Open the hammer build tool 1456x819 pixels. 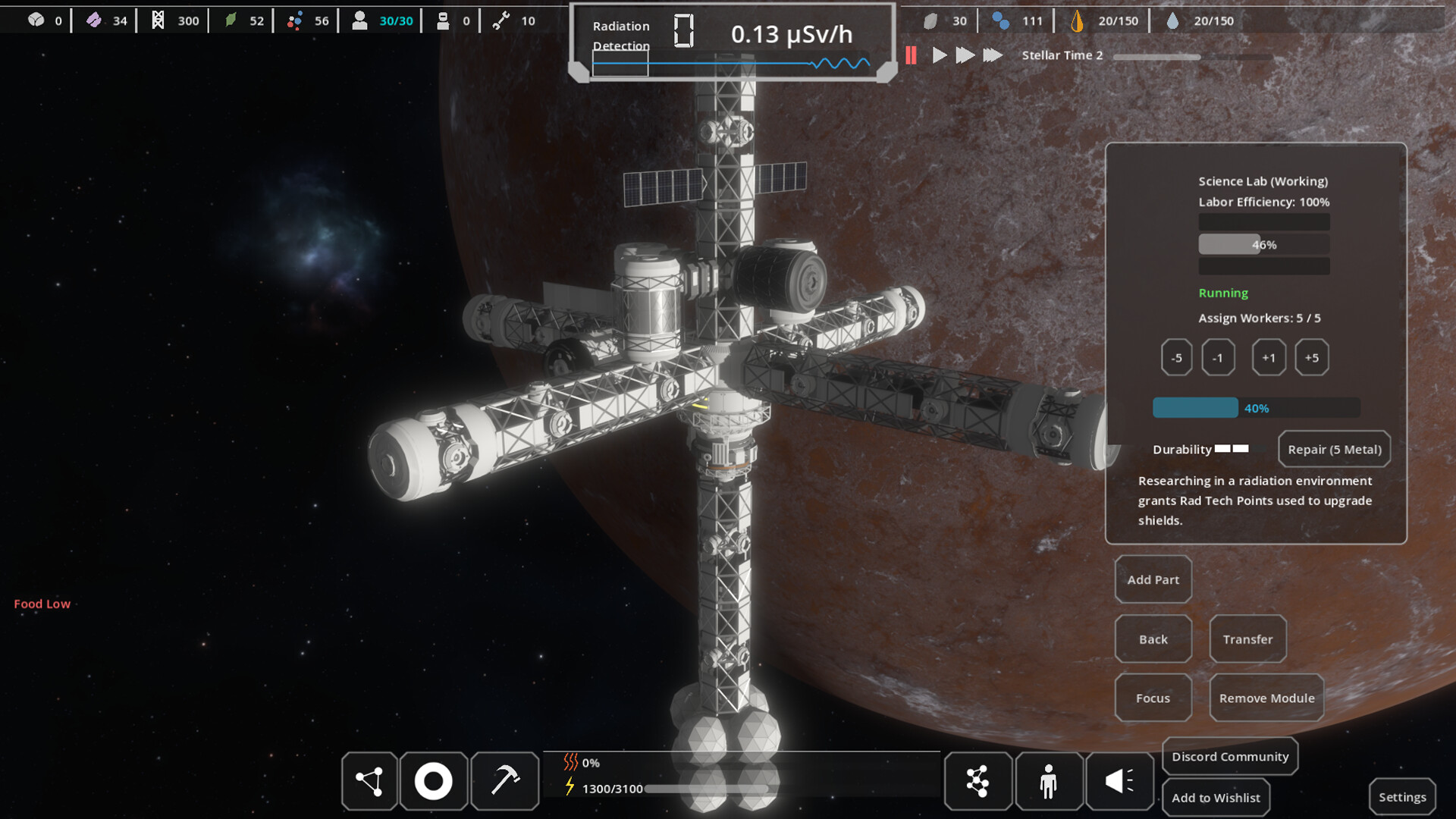coord(504,781)
